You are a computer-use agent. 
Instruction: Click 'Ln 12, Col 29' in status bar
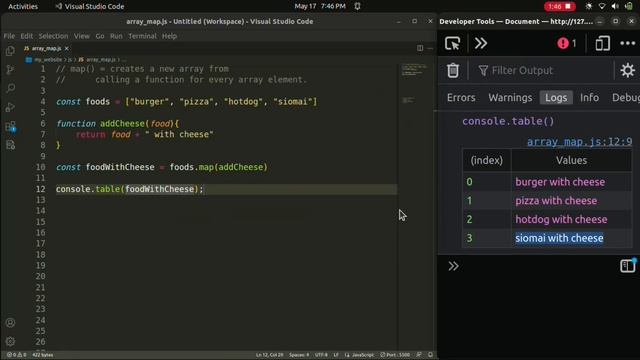(269, 355)
